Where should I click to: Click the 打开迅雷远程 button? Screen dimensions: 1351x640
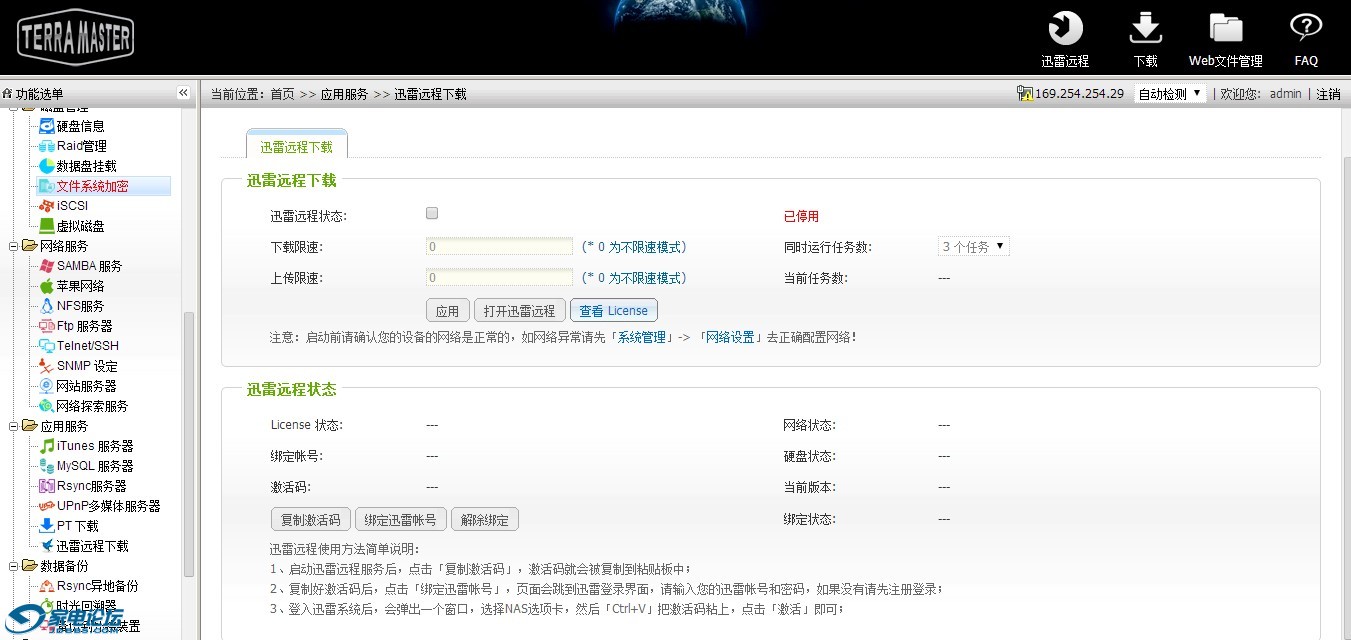(x=519, y=311)
